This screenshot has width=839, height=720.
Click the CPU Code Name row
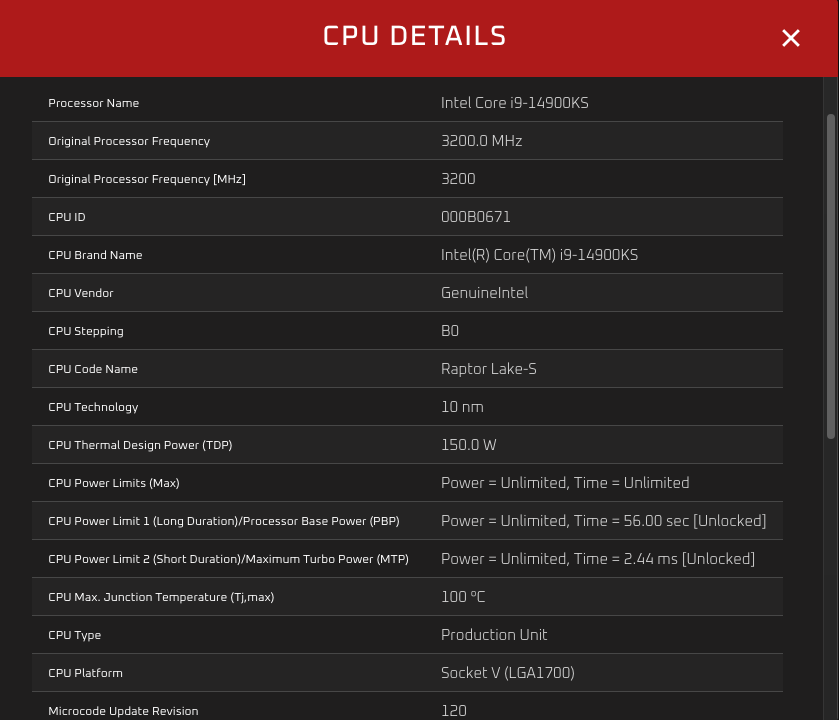pyautogui.click(x=407, y=369)
